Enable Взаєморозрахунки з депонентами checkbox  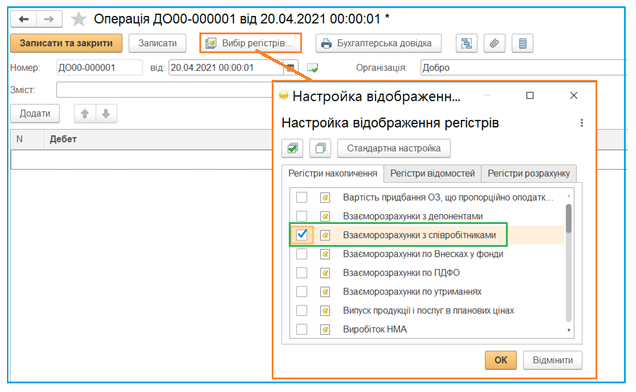tap(301, 216)
